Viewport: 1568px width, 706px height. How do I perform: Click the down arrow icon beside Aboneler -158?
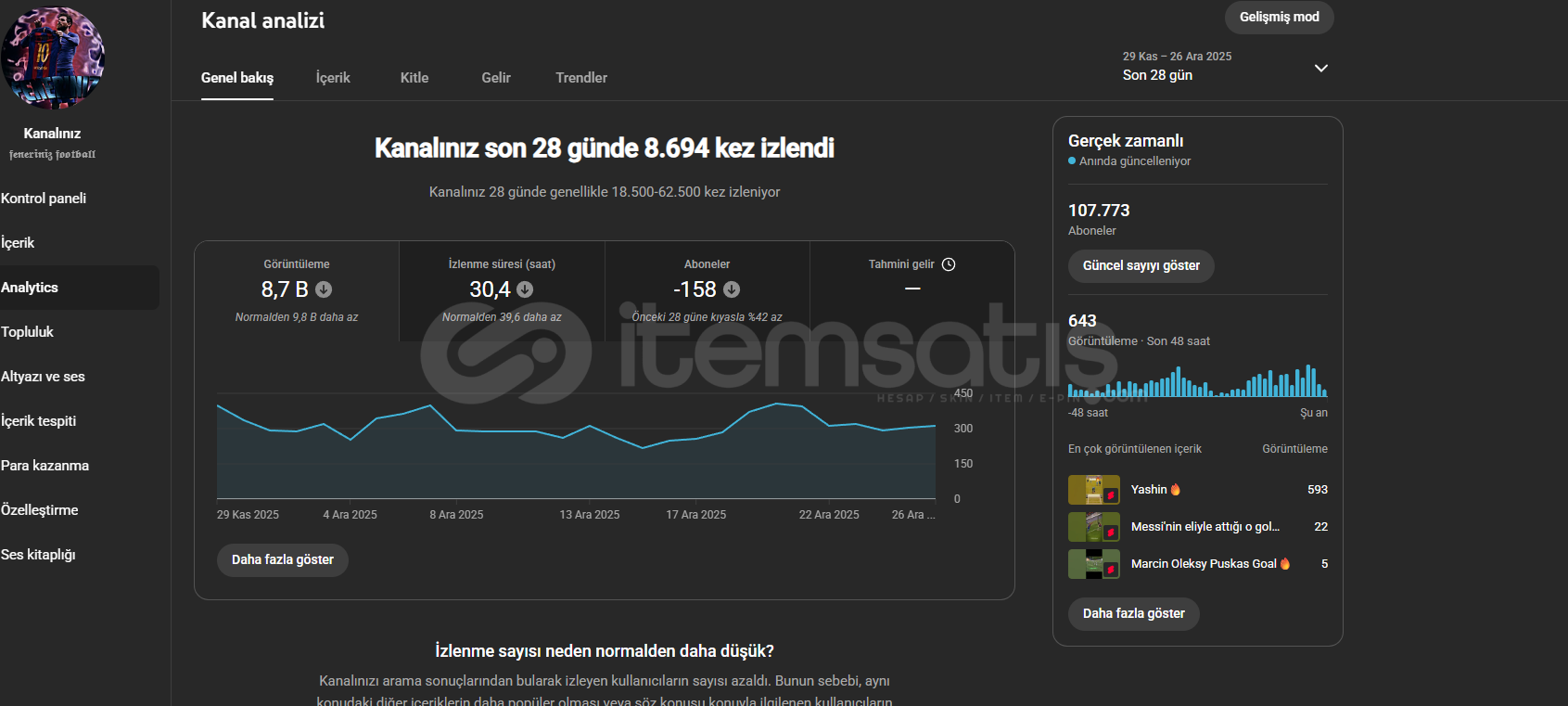pyautogui.click(x=732, y=289)
